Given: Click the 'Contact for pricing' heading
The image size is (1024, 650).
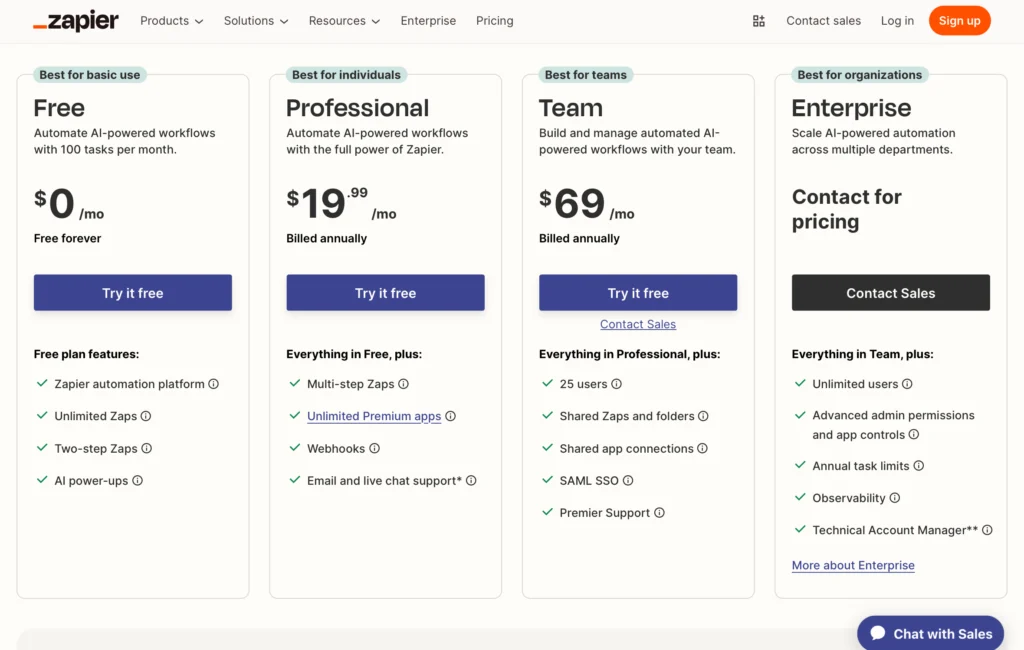Looking at the screenshot, I should point(846,209).
